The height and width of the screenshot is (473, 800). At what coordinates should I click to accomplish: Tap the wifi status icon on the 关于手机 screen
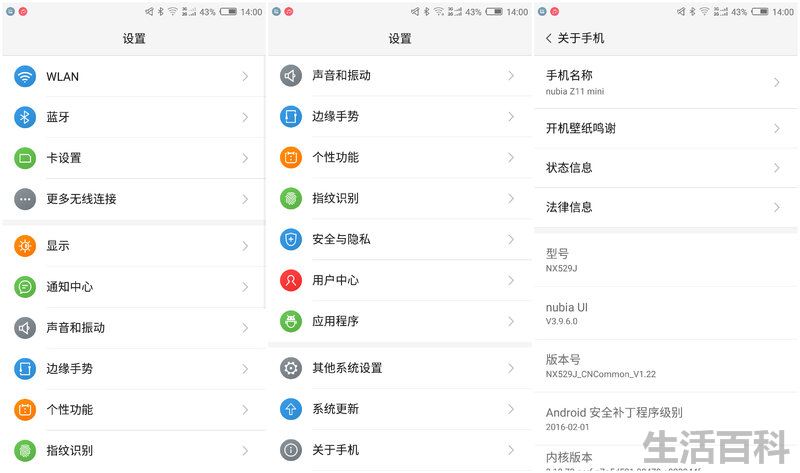pyautogui.click(x=705, y=12)
